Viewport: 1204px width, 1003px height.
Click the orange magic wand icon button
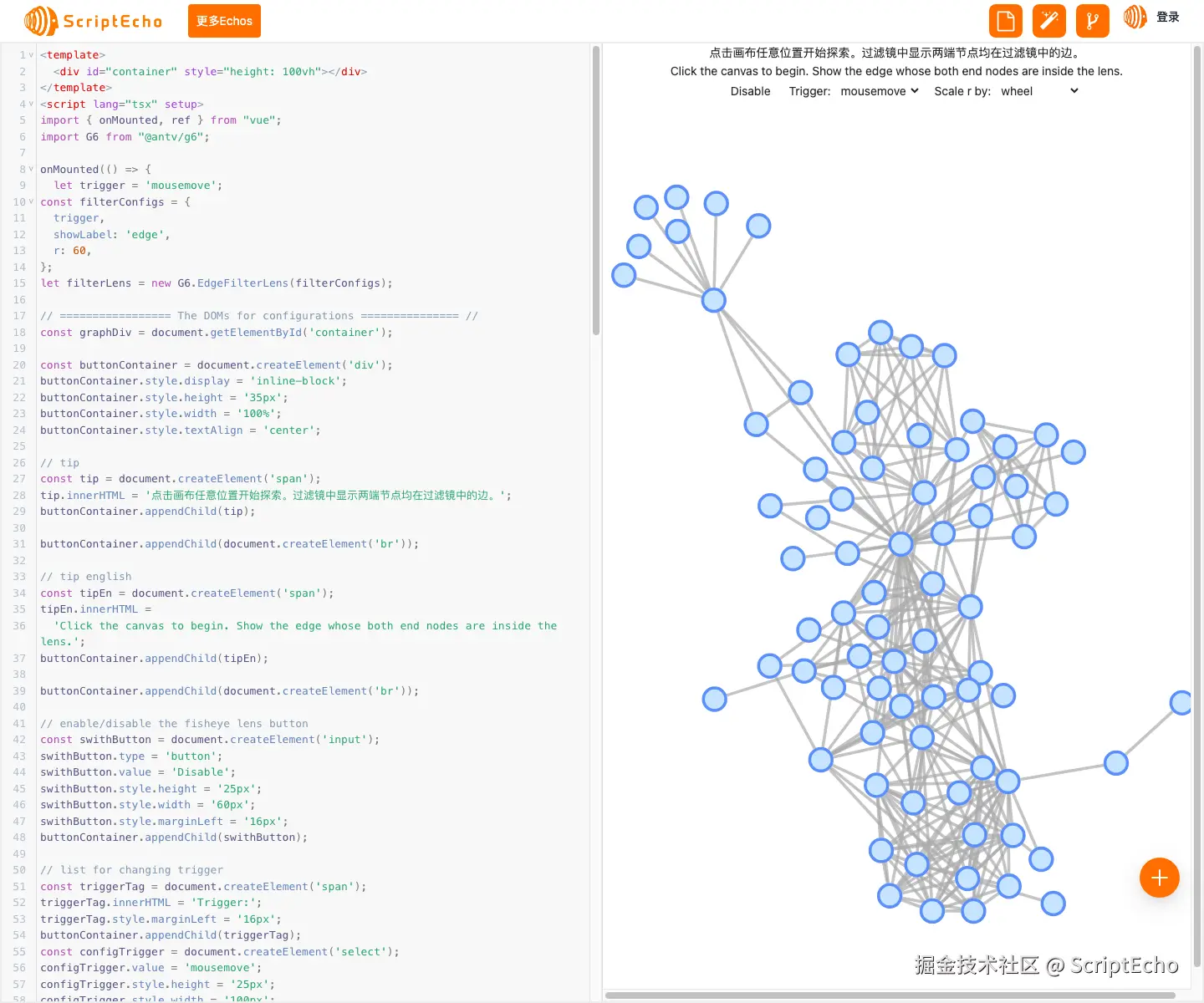pyautogui.click(x=1049, y=21)
